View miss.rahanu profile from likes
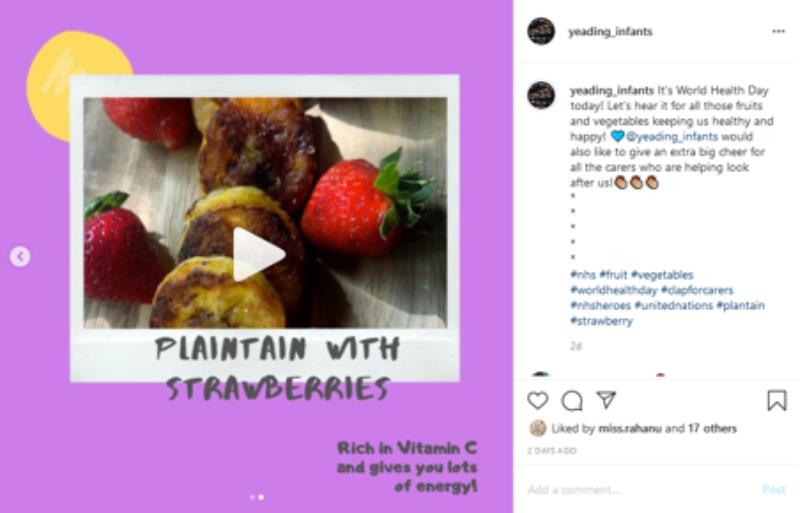Image resolution: width=800 pixels, height=513 pixels. (630, 428)
